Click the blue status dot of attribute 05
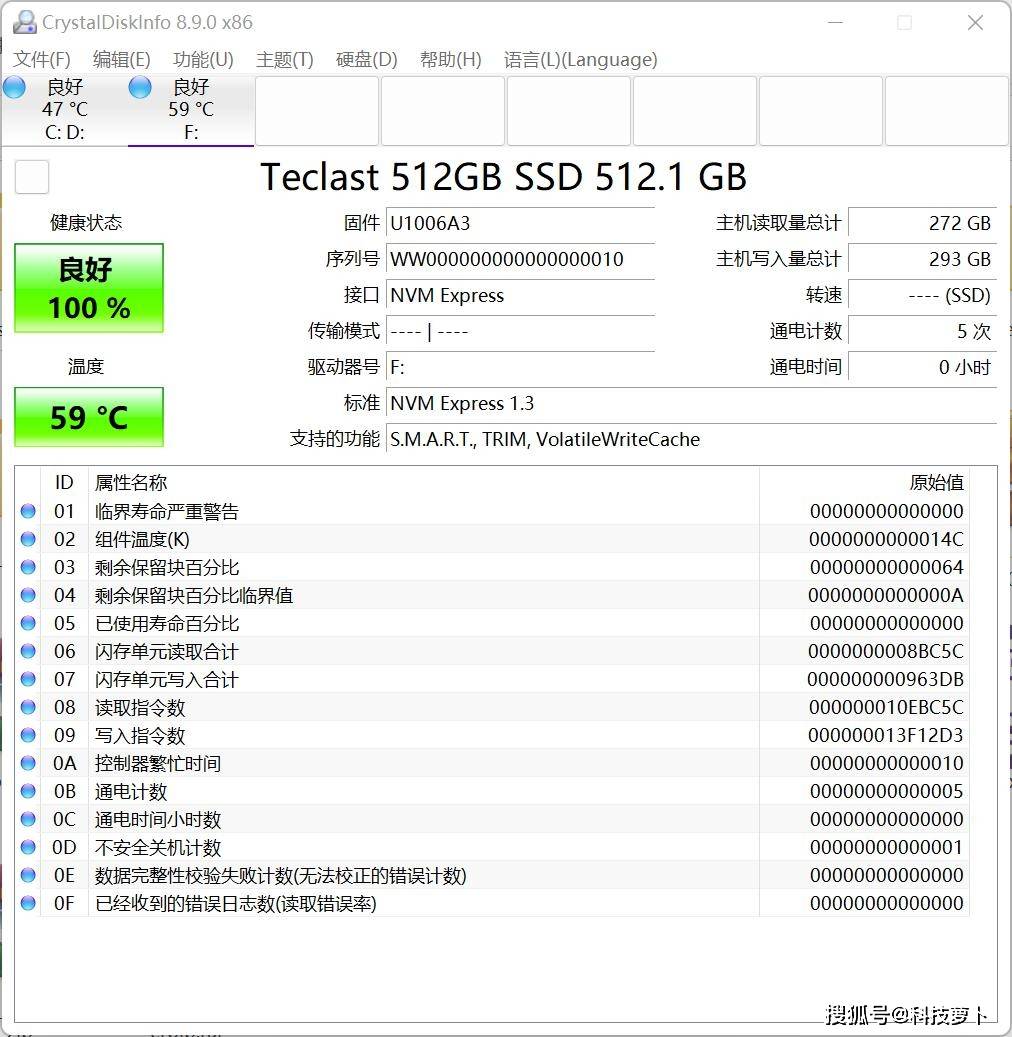The image size is (1012, 1037). tap(28, 623)
